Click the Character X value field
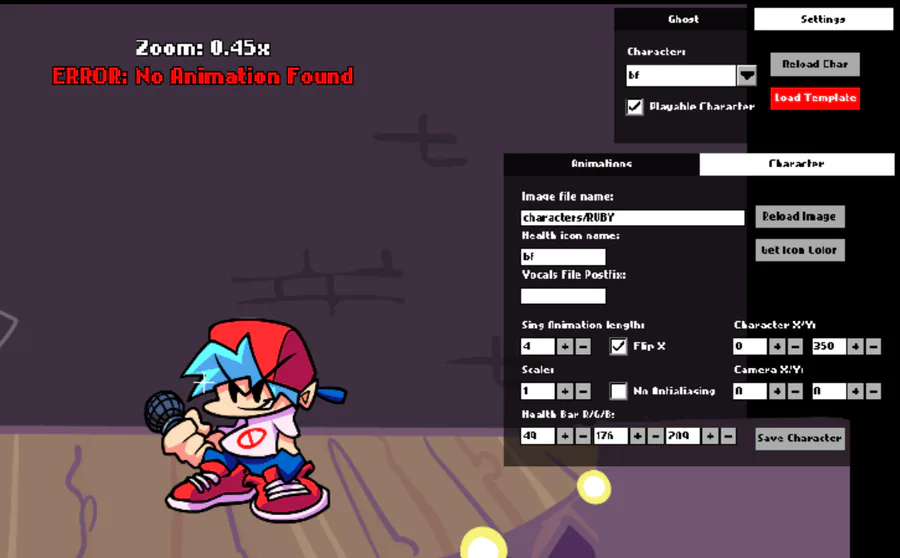This screenshot has height=558, width=900. (750, 346)
